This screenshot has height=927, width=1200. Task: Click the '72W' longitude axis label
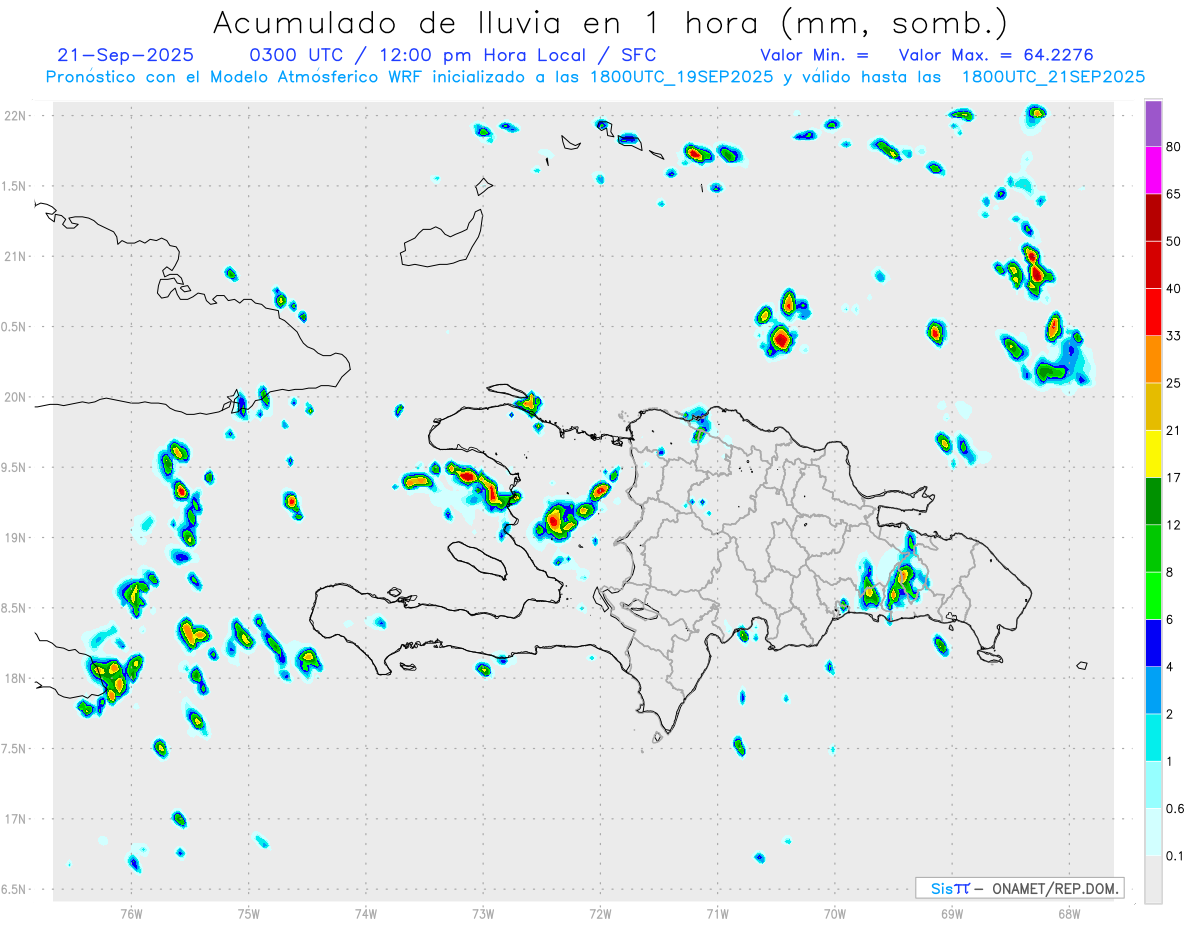pos(600,913)
